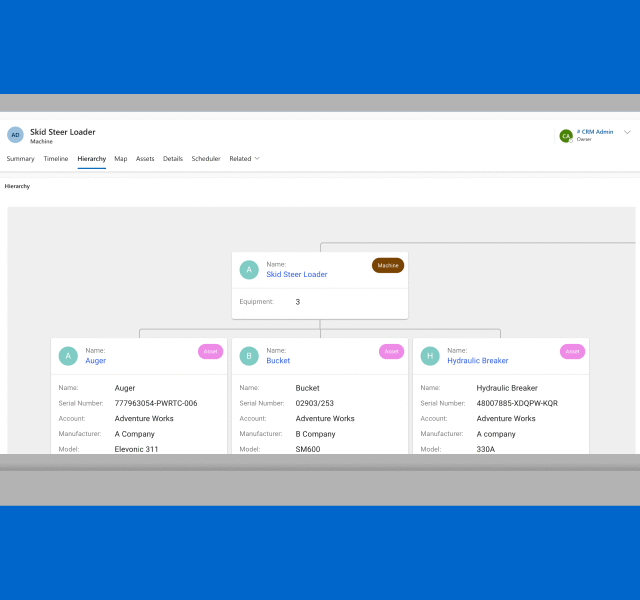
Task: Click the AD record avatar icon
Action: coord(15,135)
